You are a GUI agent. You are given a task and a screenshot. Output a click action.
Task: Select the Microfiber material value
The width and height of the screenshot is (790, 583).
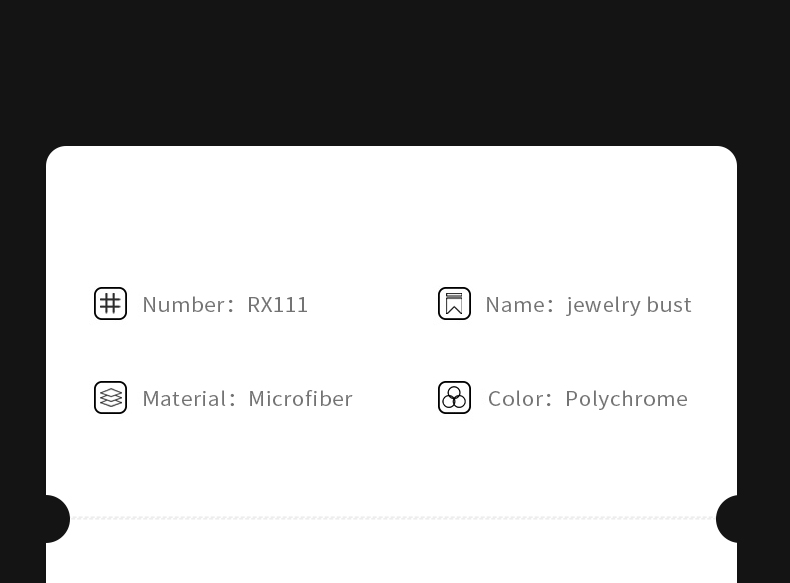point(300,398)
